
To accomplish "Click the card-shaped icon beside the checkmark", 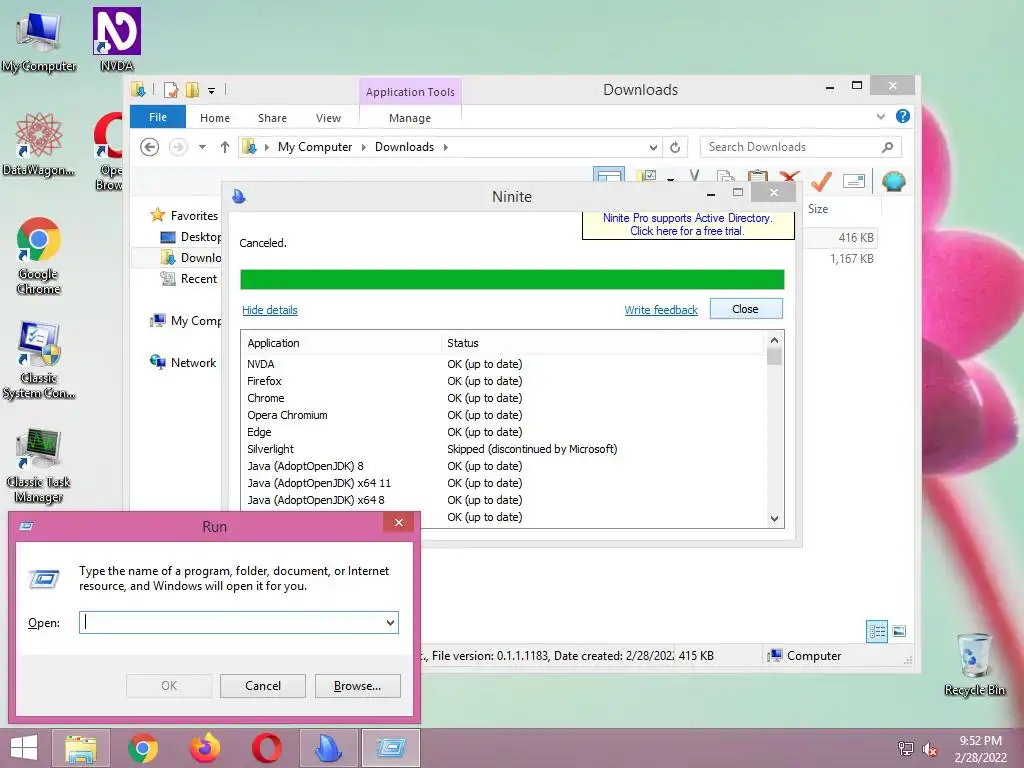I will click(x=854, y=181).
